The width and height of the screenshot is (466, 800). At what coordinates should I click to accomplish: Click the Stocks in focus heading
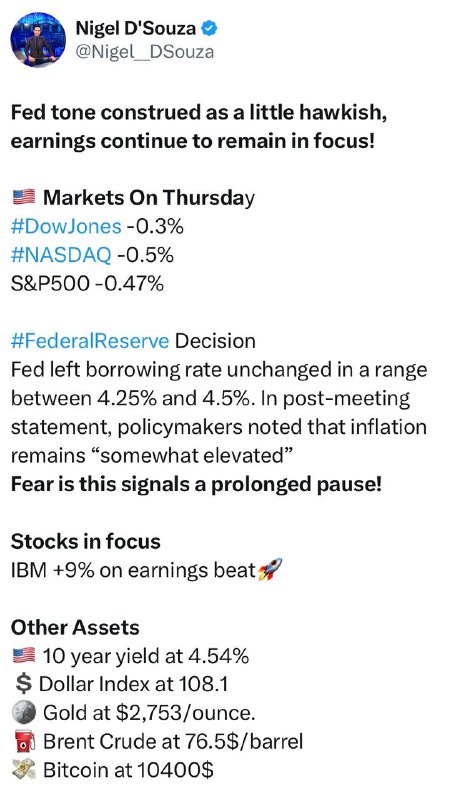tap(86, 541)
